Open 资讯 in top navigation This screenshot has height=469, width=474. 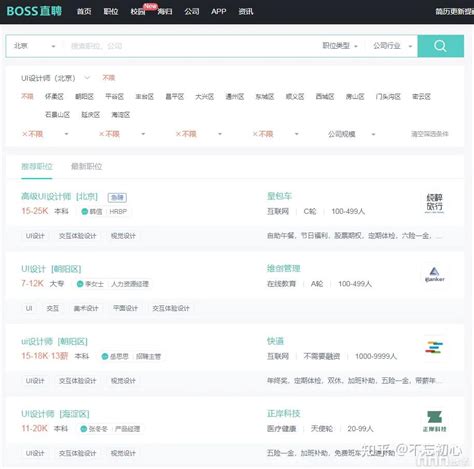point(246,11)
